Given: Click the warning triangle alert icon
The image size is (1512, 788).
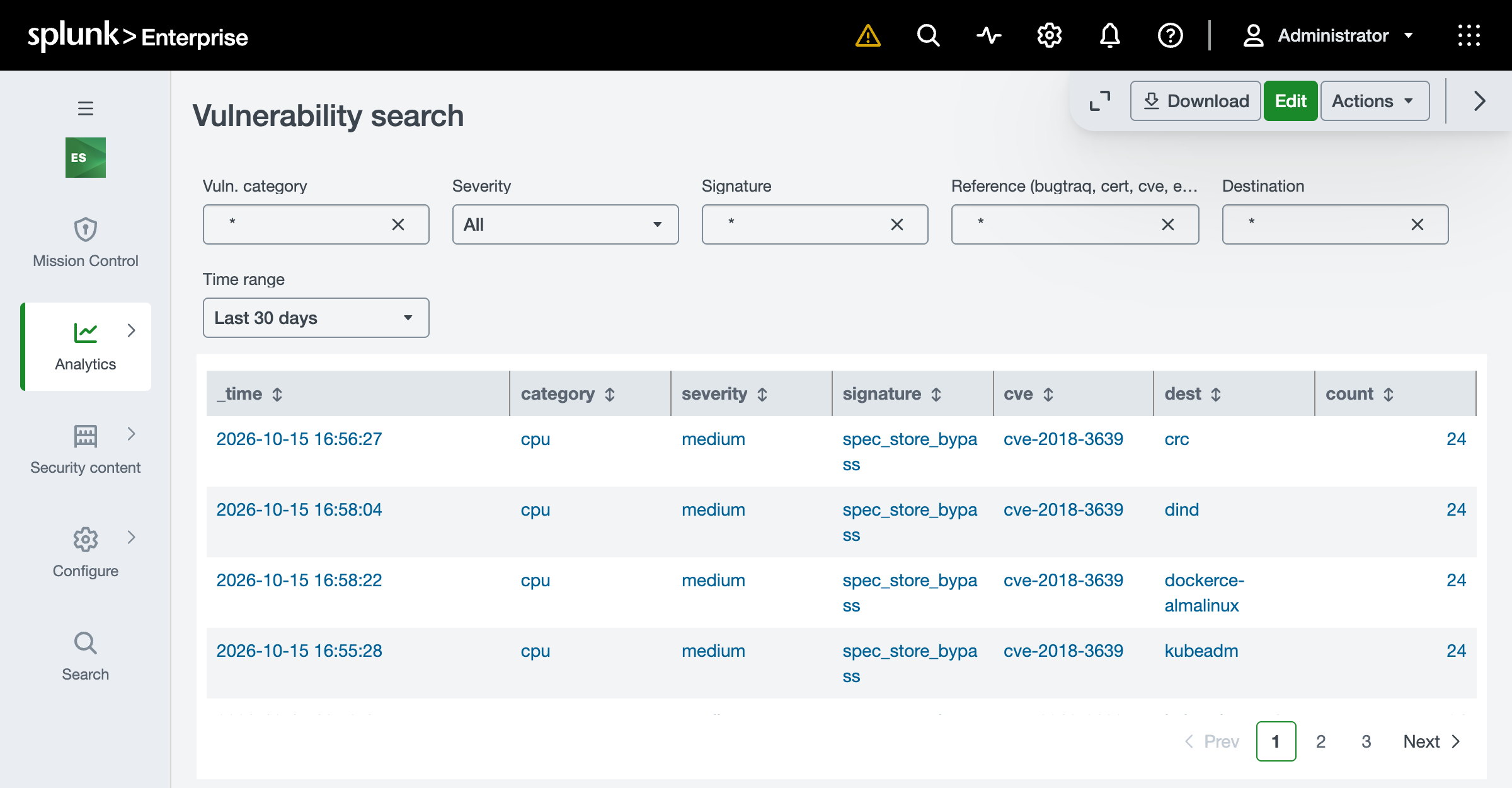Looking at the screenshot, I should click(868, 35).
